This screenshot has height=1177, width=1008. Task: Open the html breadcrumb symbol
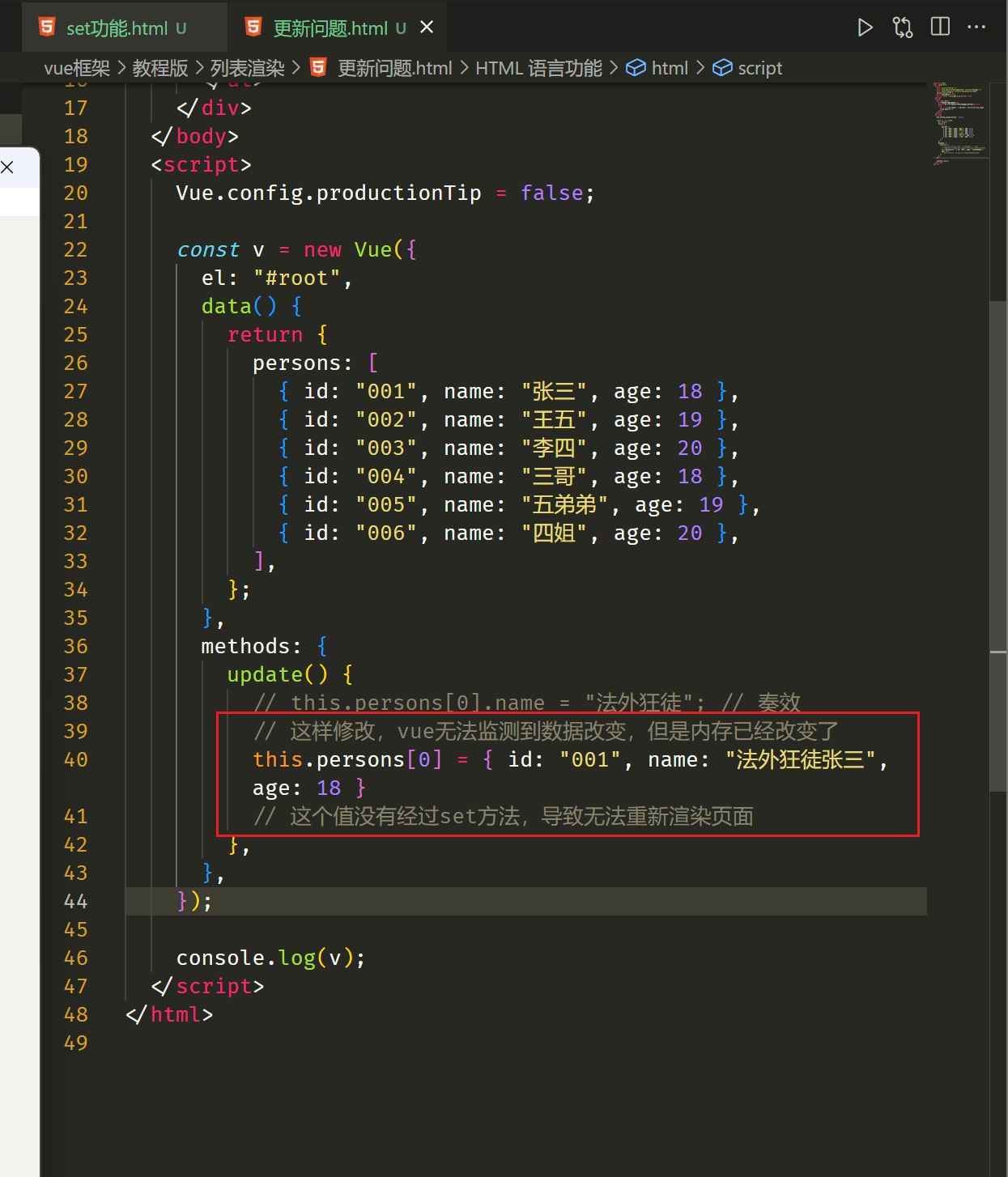point(670,68)
